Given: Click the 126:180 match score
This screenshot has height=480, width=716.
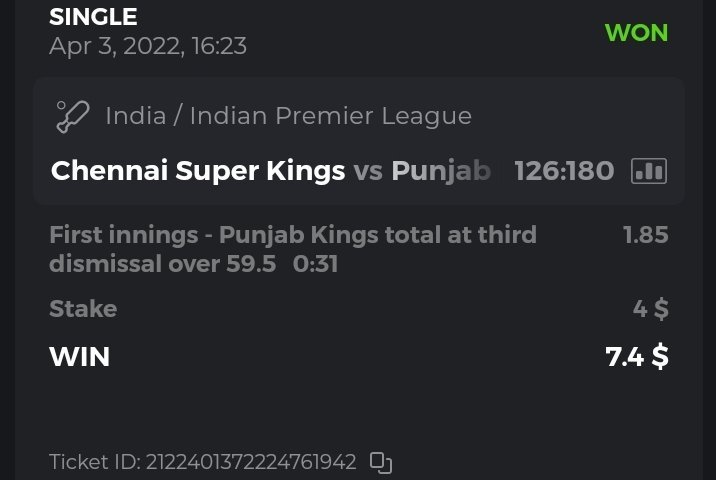Looking at the screenshot, I should click(564, 171).
